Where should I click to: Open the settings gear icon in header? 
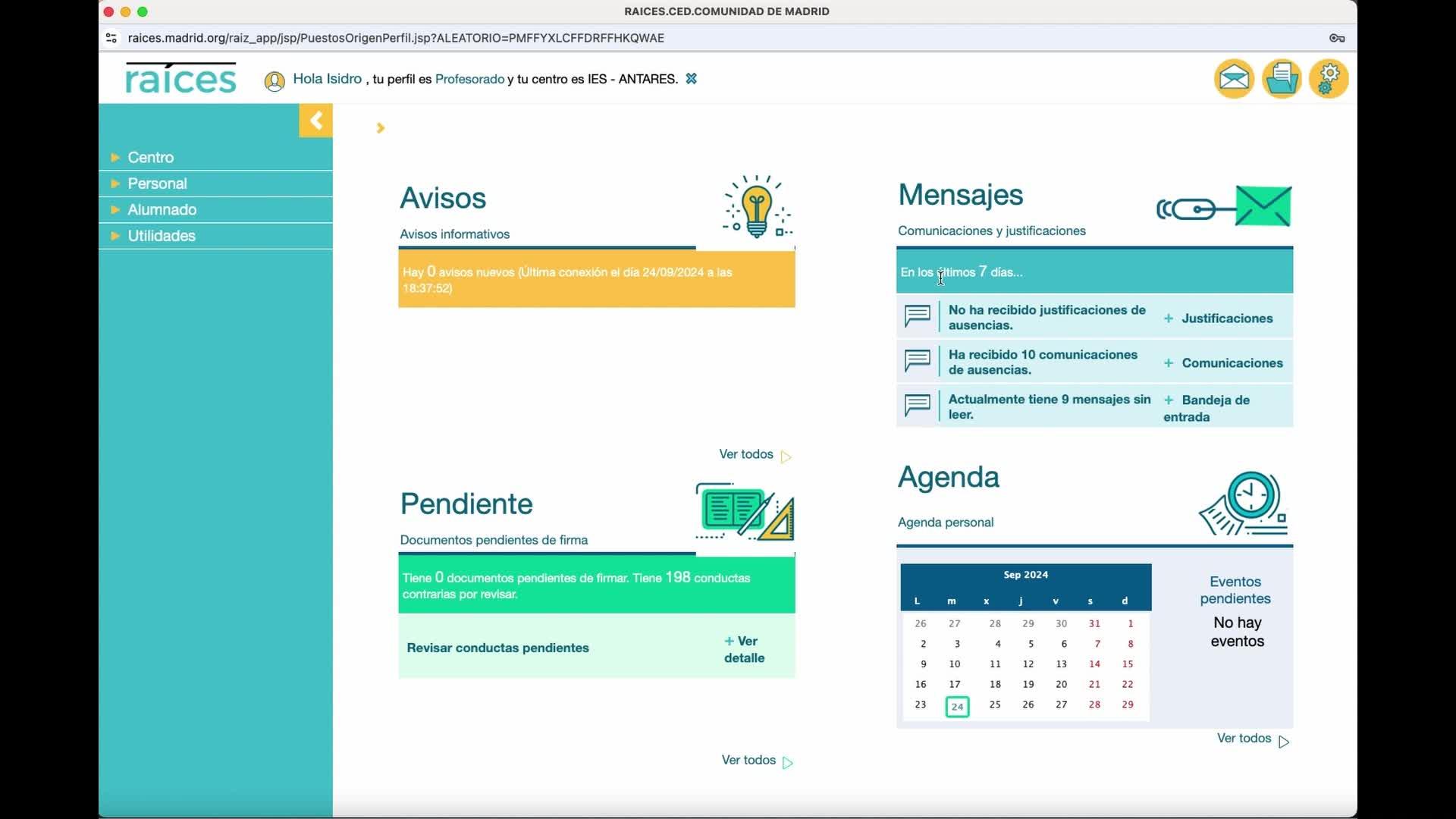click(x=1329, y=78)
